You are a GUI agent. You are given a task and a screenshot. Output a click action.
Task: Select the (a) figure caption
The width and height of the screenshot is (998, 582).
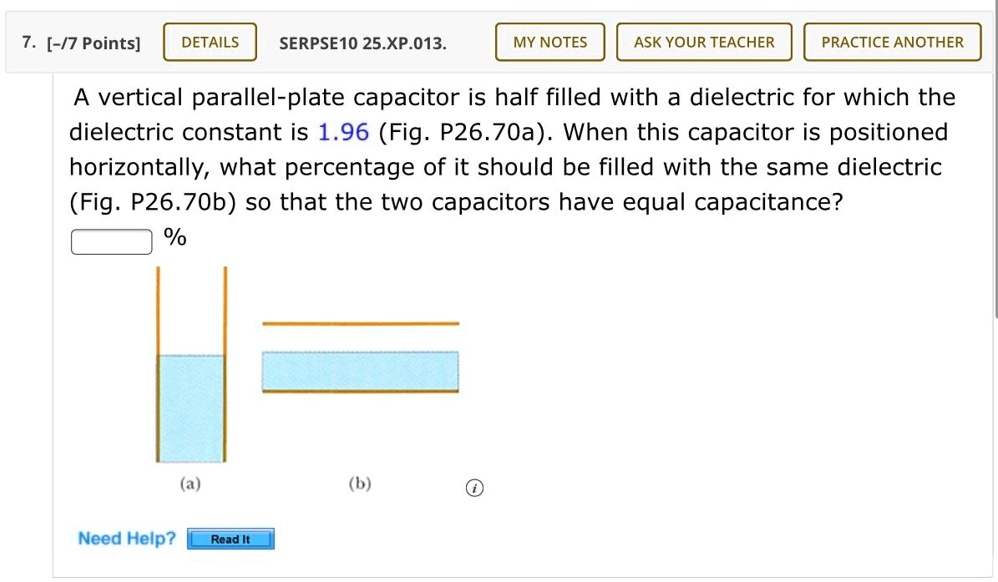191,483
